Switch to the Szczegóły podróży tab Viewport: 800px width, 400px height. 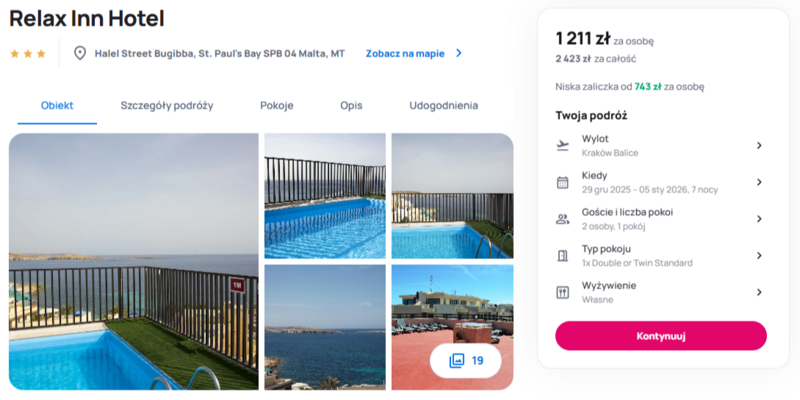pyautogui.click(x=167, y=106)
